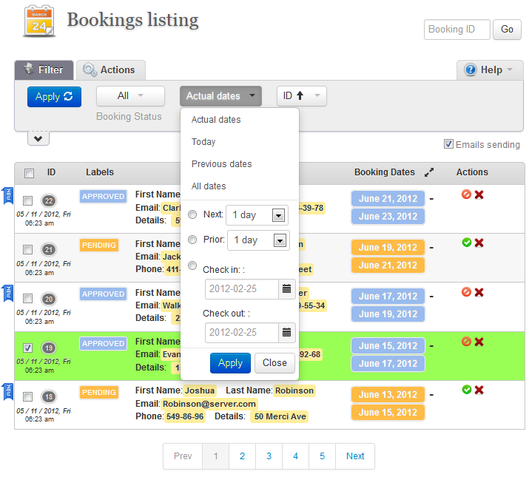This screenshot has width=529, height=477.
Task: Check the checkbox for booking 21
Action: 28,250
